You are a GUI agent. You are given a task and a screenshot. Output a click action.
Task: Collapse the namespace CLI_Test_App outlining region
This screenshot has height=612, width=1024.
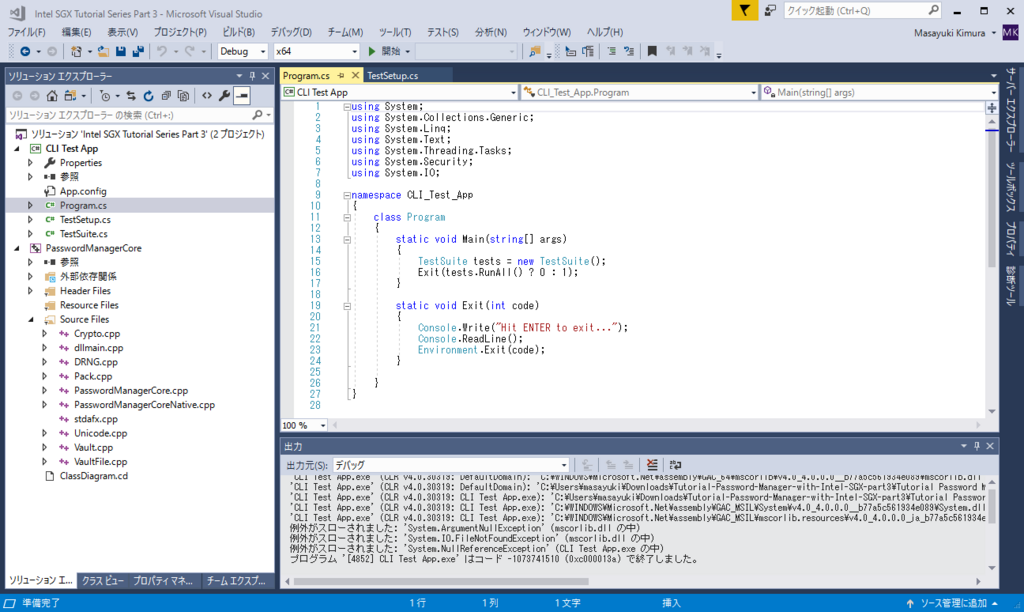pos(347,195)
